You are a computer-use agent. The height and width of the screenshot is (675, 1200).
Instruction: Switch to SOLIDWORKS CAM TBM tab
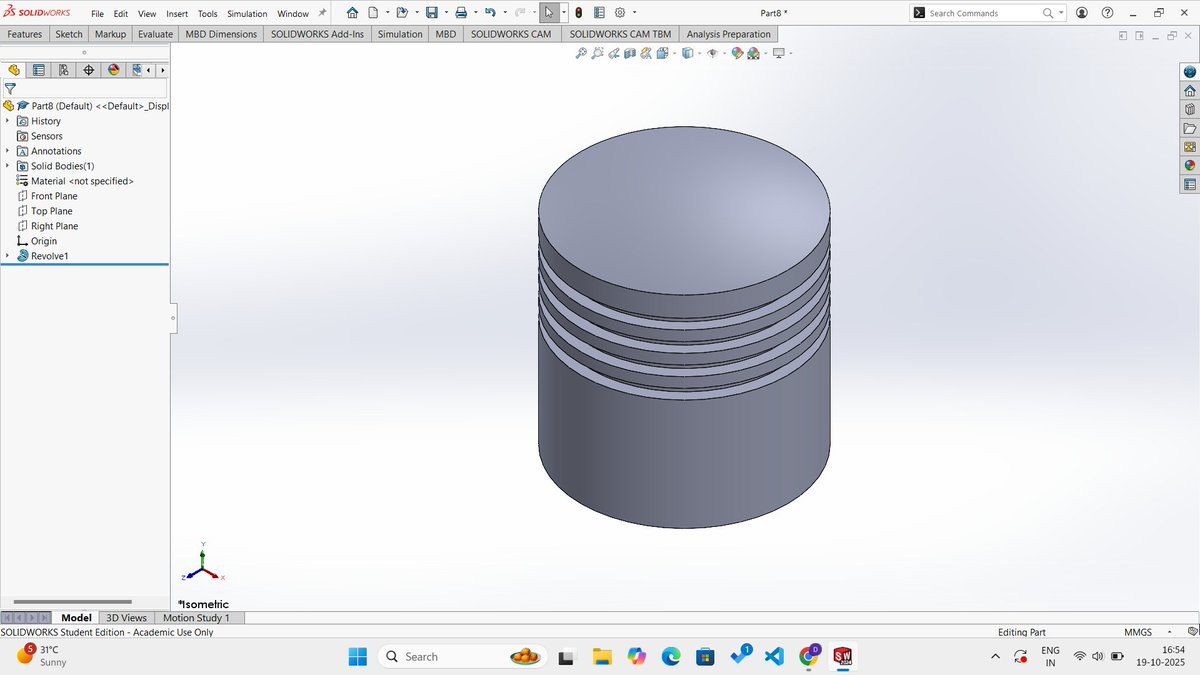620,34
